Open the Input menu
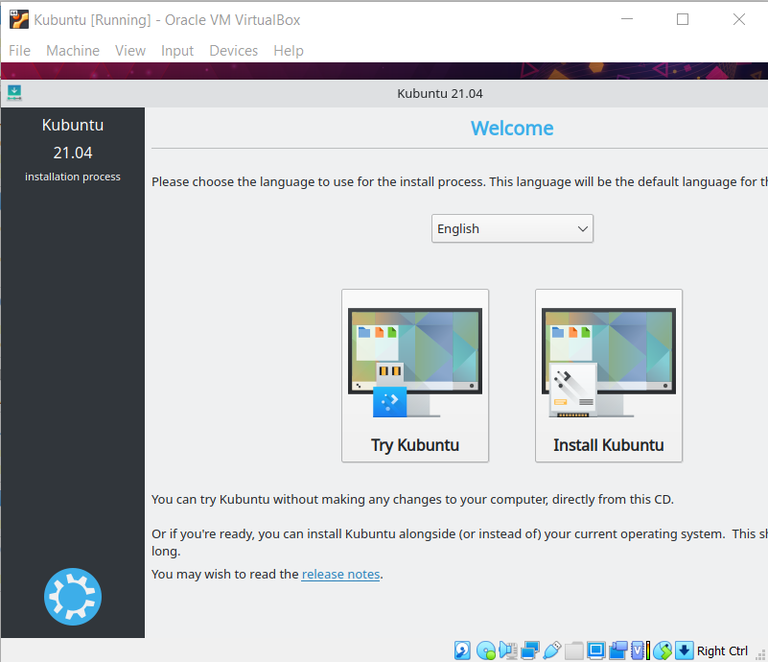Screen dimensions: 768x662 pyautogui.click(x=177, y=50)
